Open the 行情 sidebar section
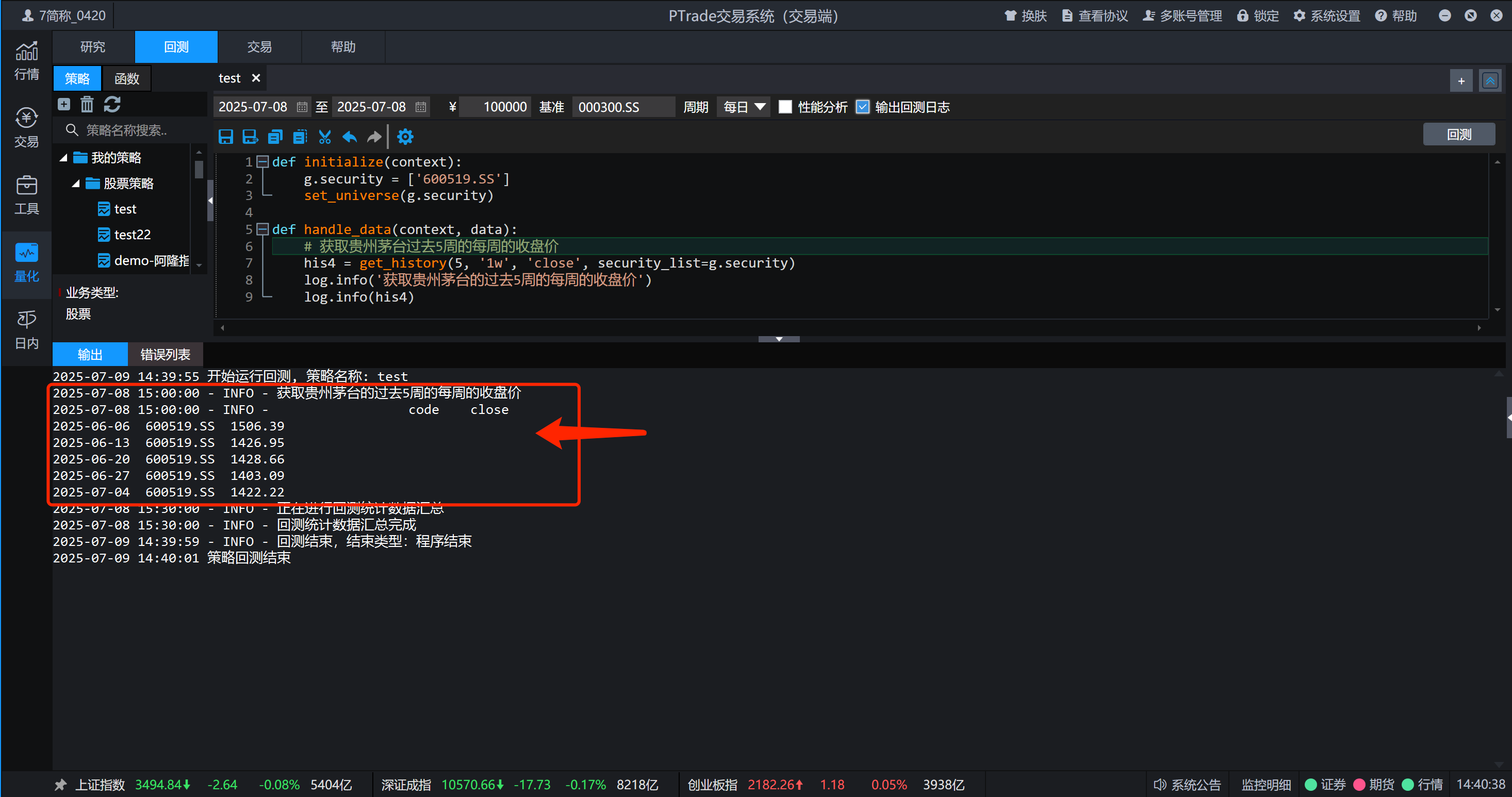Screen dimensions: 1512x797 [26, 61]
